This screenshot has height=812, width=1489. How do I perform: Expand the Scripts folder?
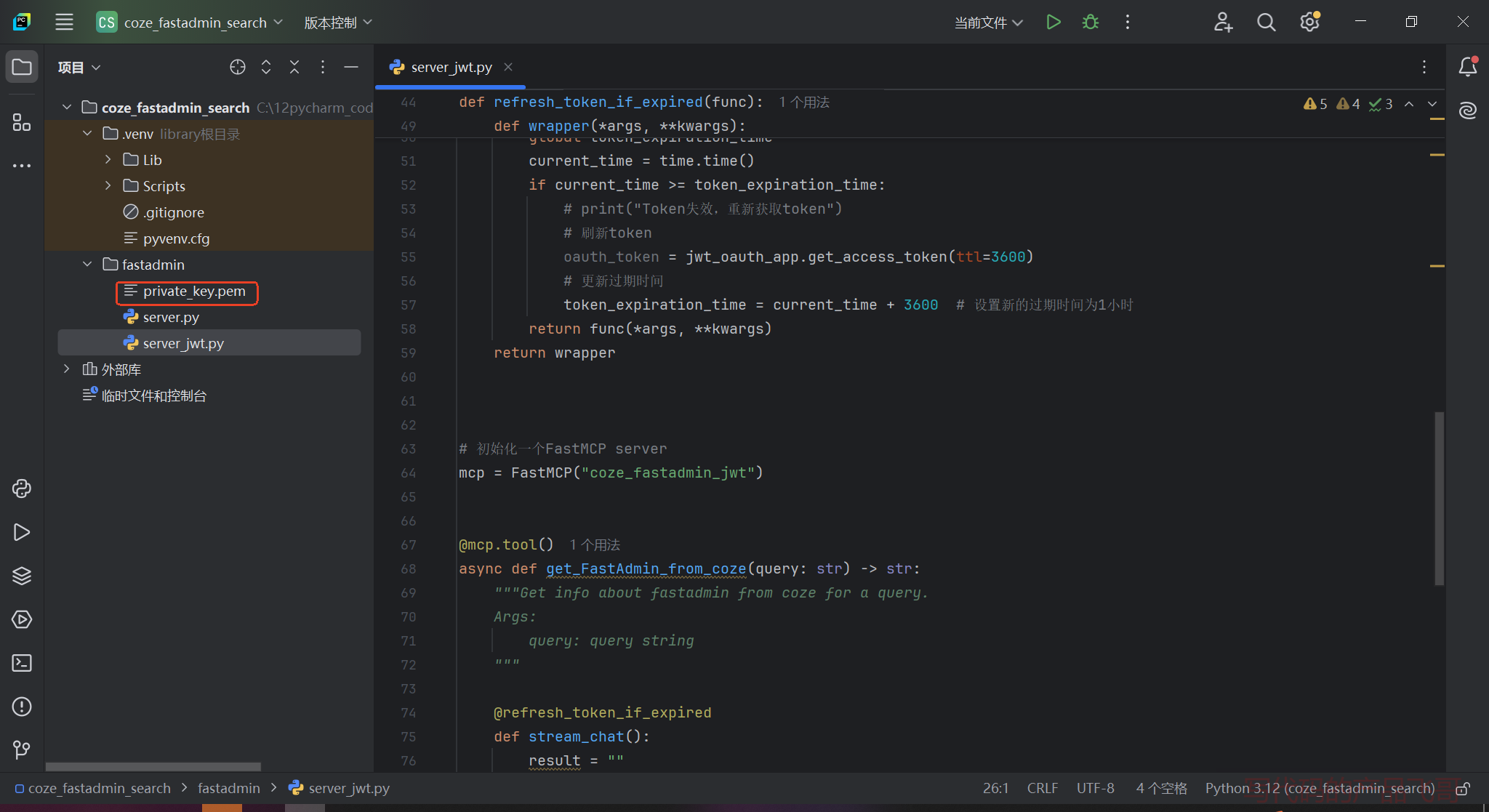[108, 185]
